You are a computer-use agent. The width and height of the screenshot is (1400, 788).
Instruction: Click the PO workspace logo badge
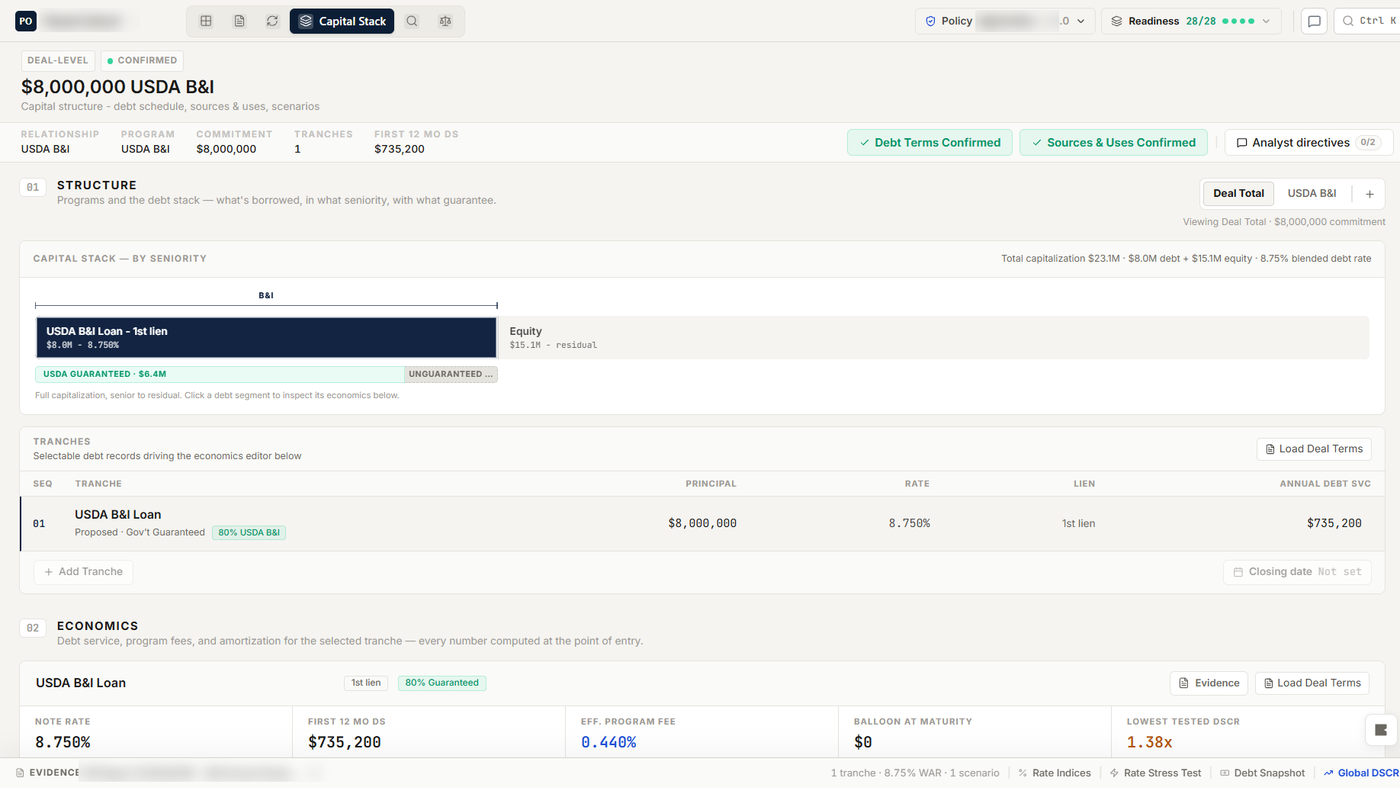pos(26,21)
